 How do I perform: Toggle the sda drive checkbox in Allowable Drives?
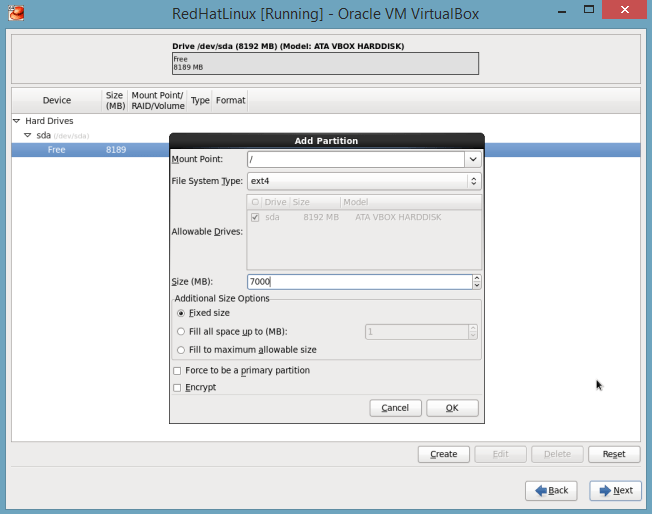pos(255,217)
